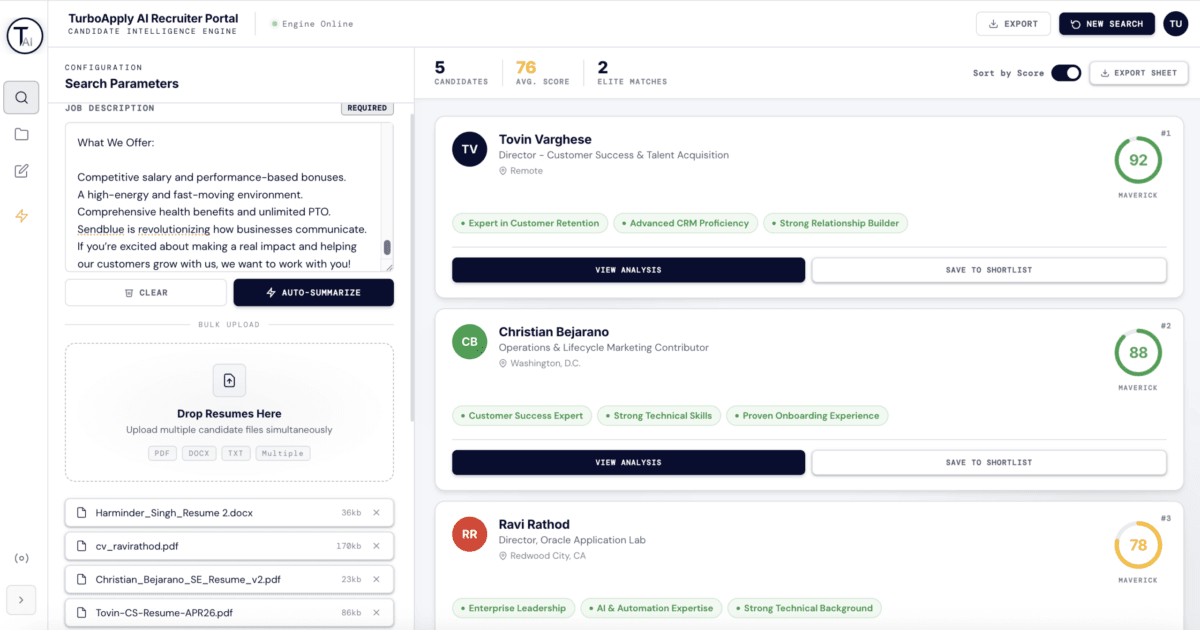Click the TU user avatar
The height and width of the screenshot is (630, 1200).
tap(1175, 24)
